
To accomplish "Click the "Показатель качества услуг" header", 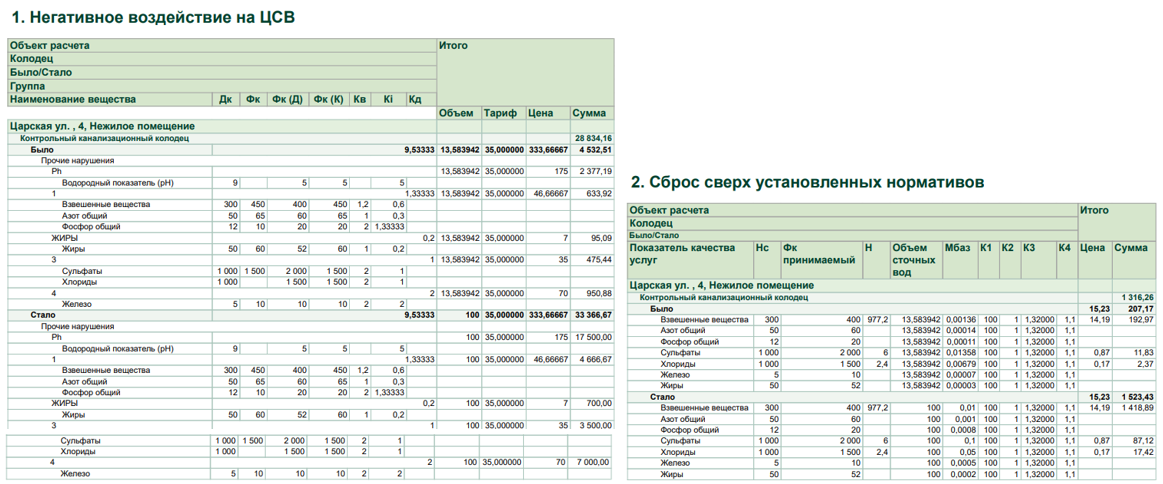I will pos(682,253).
